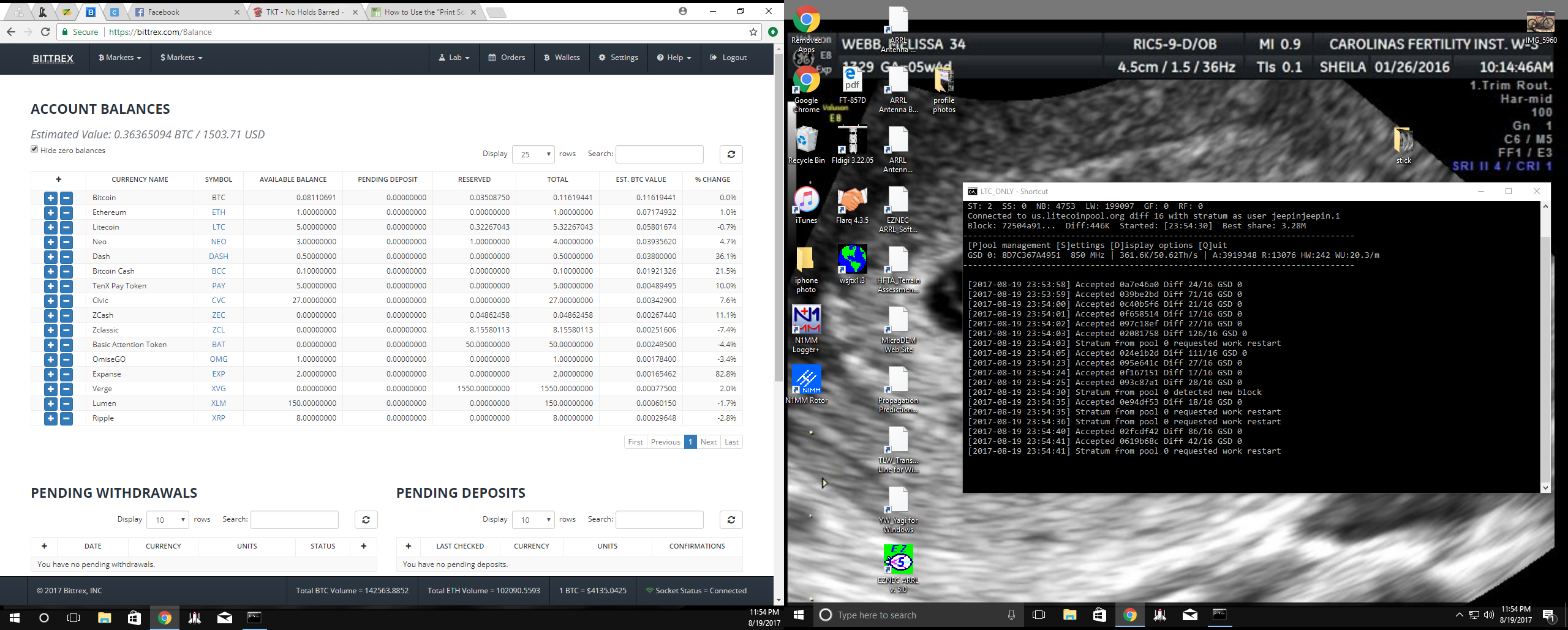Viewport: 1568px width, 630px height.
Task: Open the Recycle Bin desktop icon
Action: click(806, 146)
